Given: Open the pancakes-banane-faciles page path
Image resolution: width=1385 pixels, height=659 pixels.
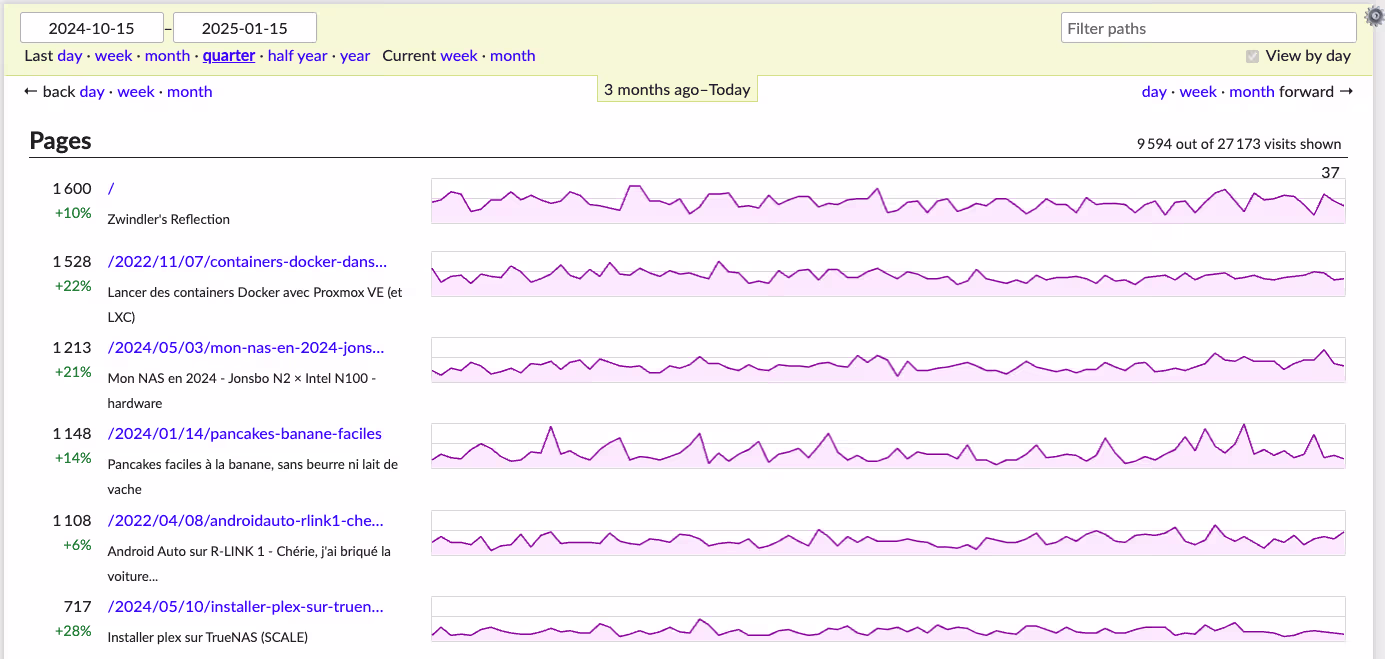Looking at the screenshot, I should pyautogui.click(x=245, y=434).
